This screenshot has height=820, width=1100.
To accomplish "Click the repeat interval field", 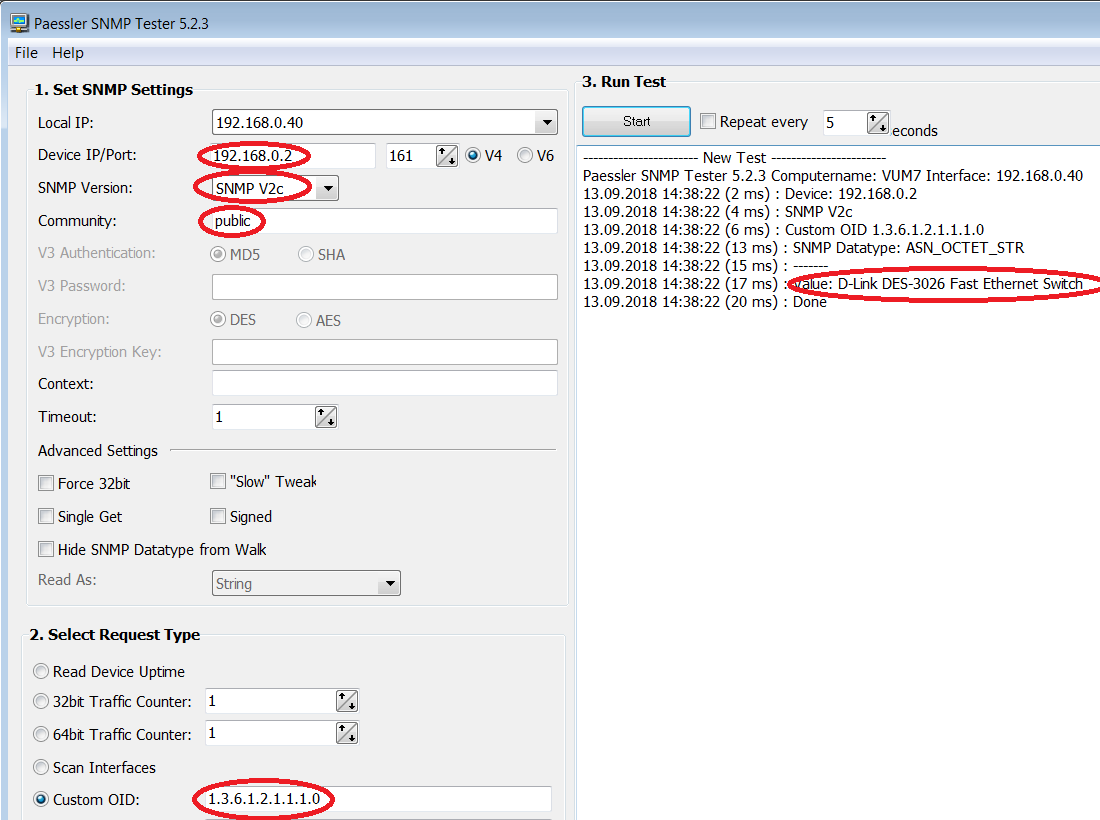I will [x=843, y=123].
